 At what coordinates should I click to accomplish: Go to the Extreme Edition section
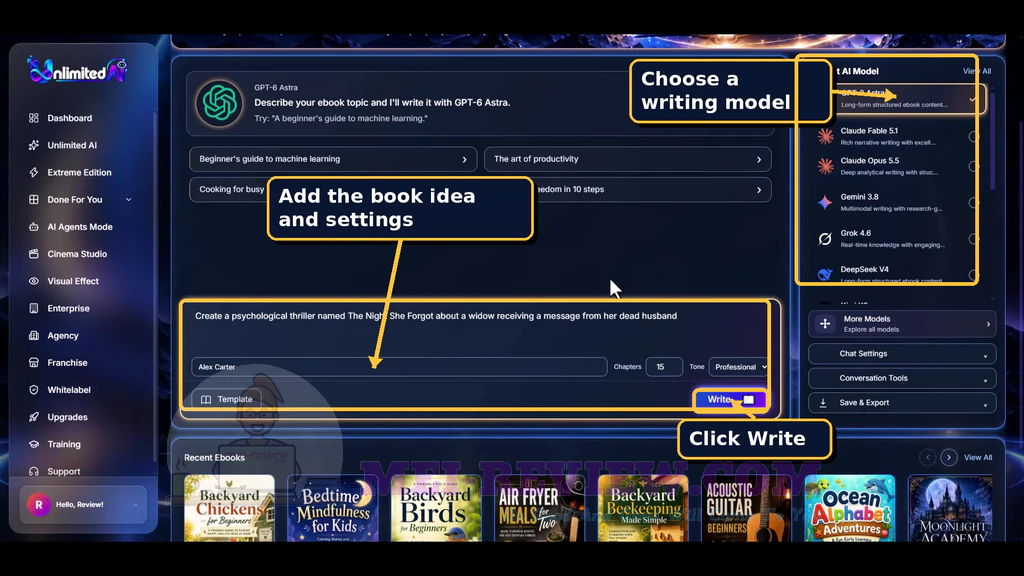pyautogui.click(x=79, y=172)
